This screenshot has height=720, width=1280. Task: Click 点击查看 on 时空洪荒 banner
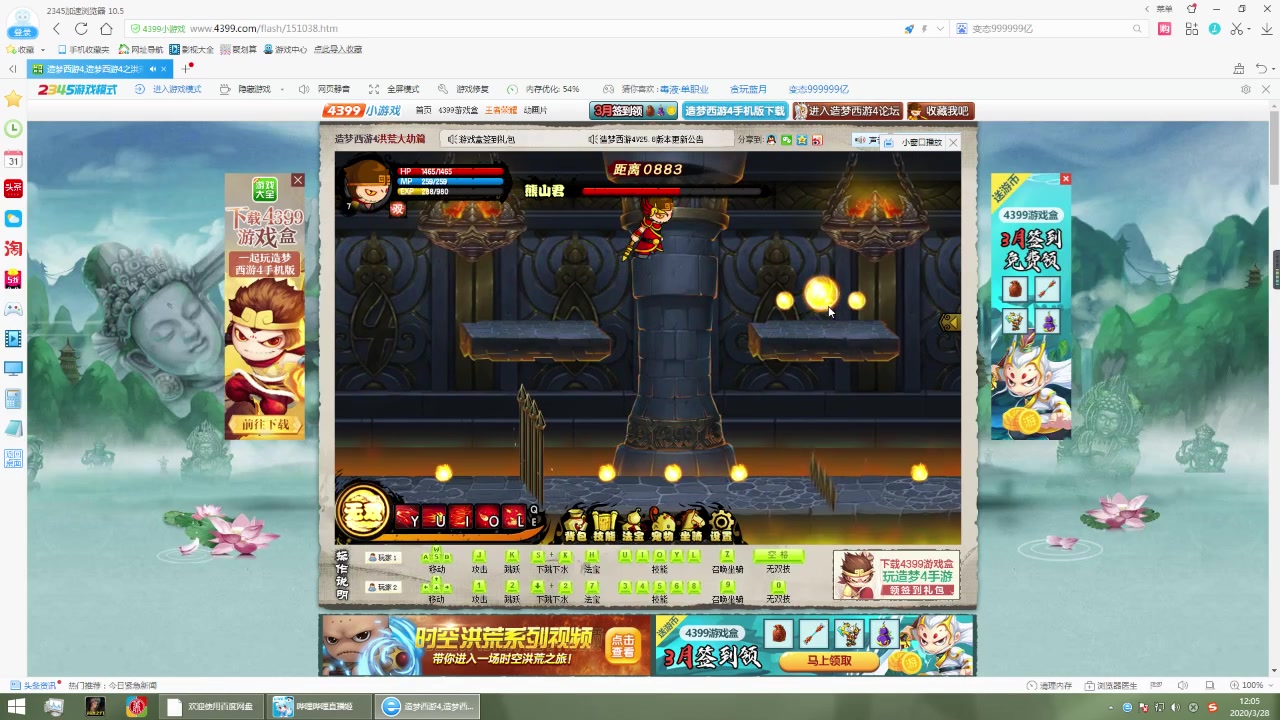tap(623, 645)
